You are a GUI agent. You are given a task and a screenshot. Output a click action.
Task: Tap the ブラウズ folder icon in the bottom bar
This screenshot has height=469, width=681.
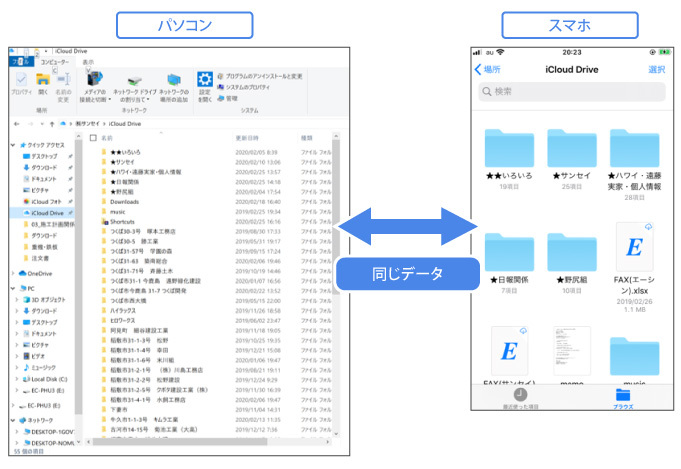[x=623, y=396]
